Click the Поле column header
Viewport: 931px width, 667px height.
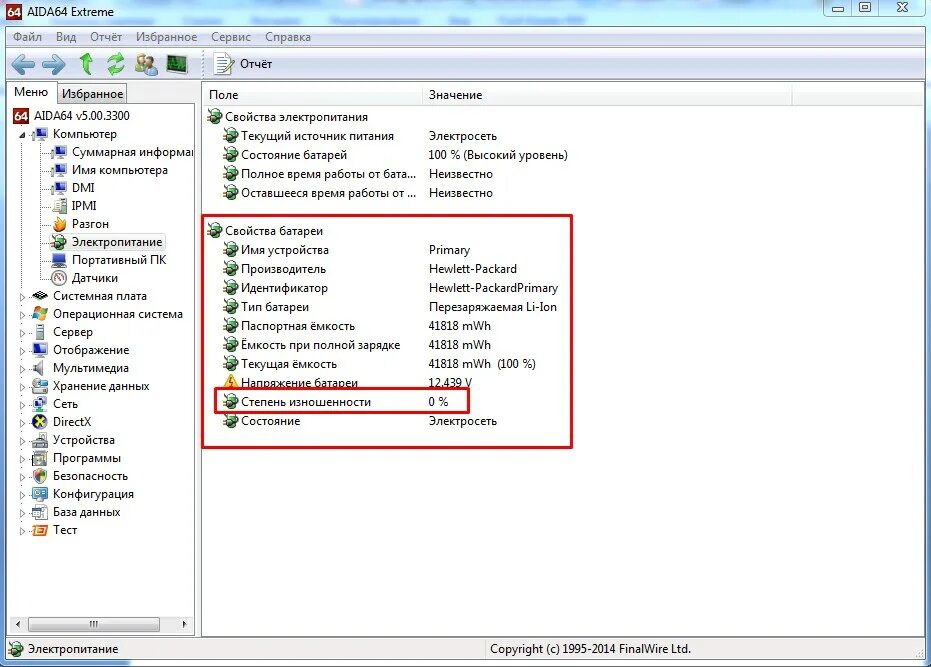point(313,94)
